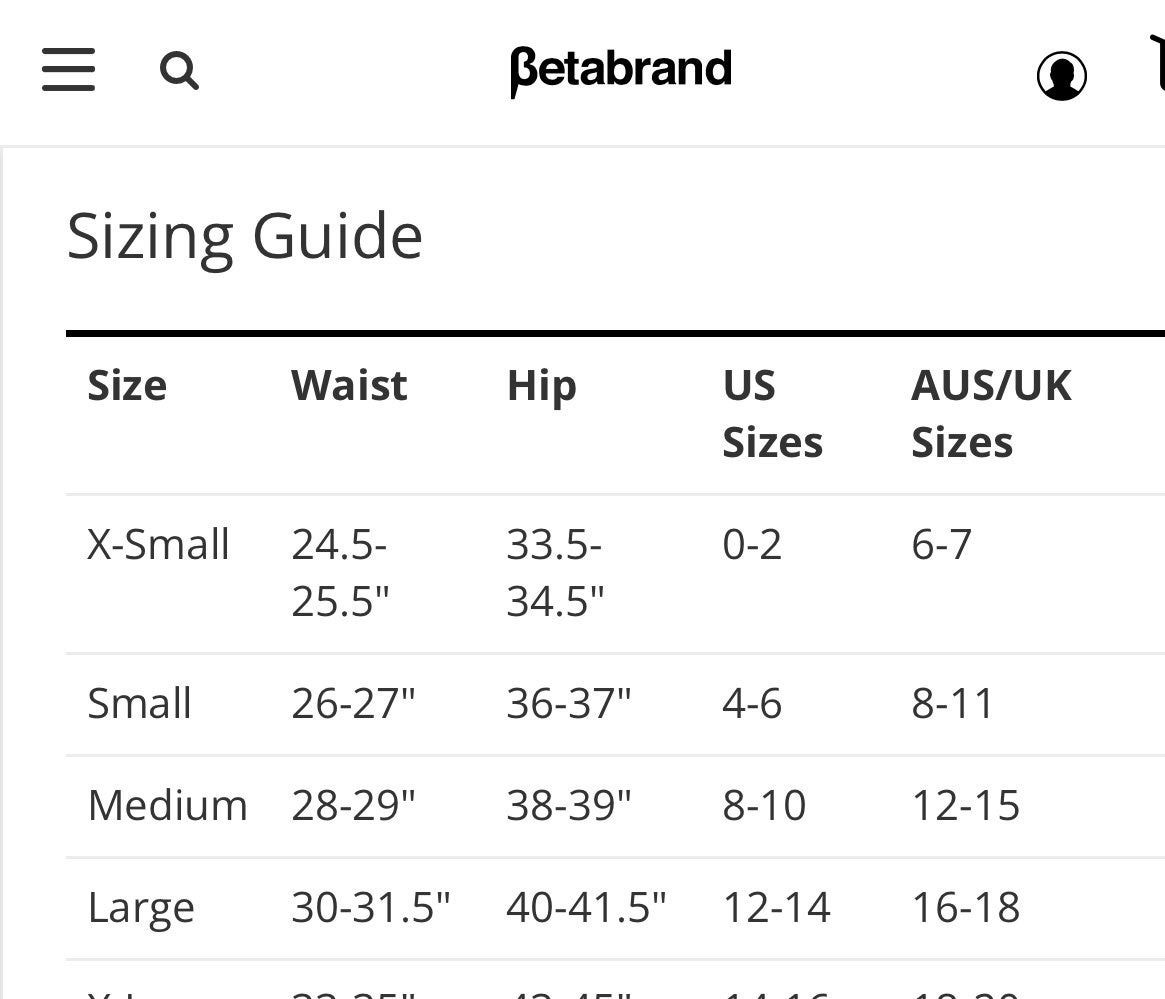
Task: Select the Large size row label
Action: (x=141, y=908)
